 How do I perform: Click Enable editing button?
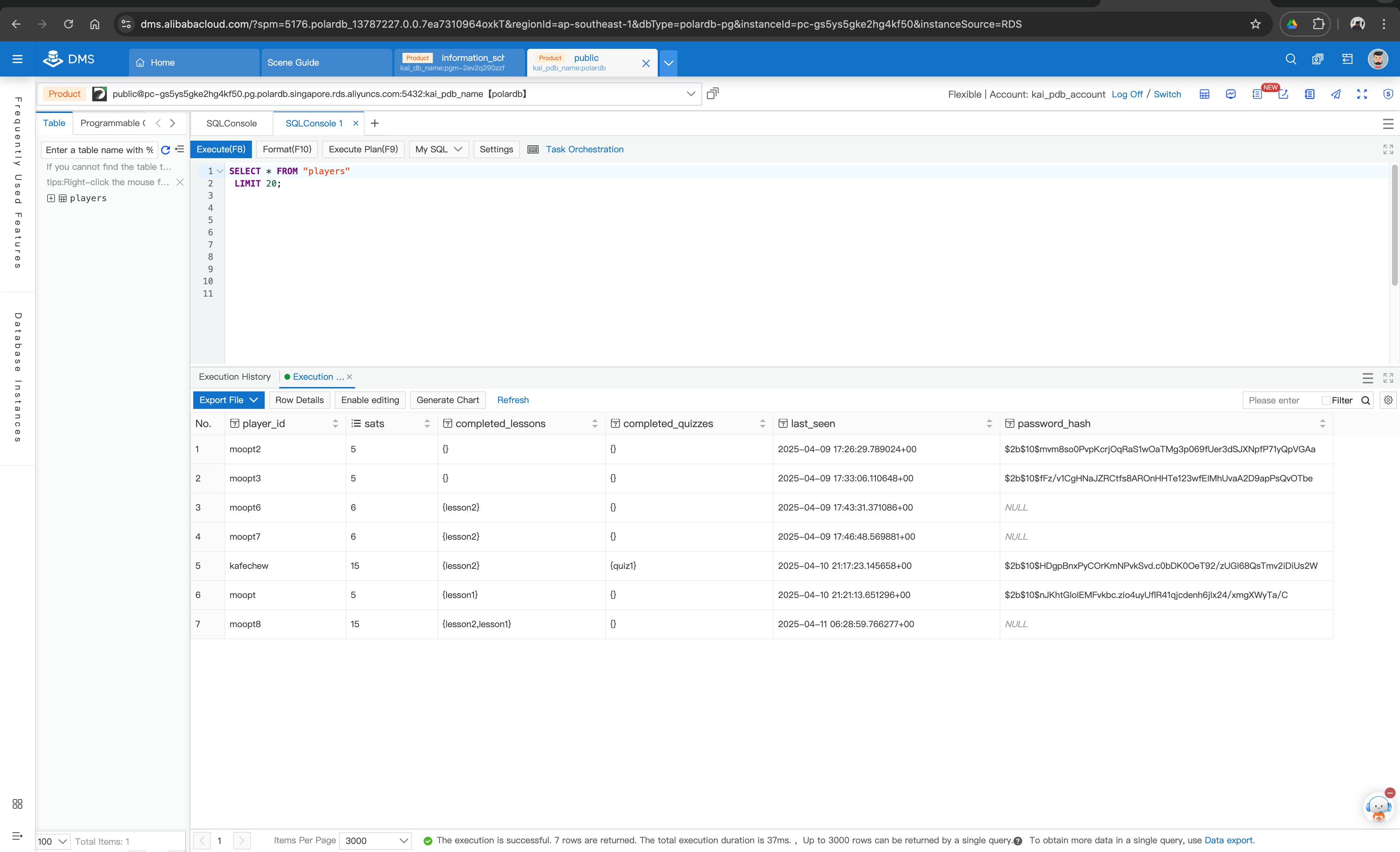click(370, 400)
